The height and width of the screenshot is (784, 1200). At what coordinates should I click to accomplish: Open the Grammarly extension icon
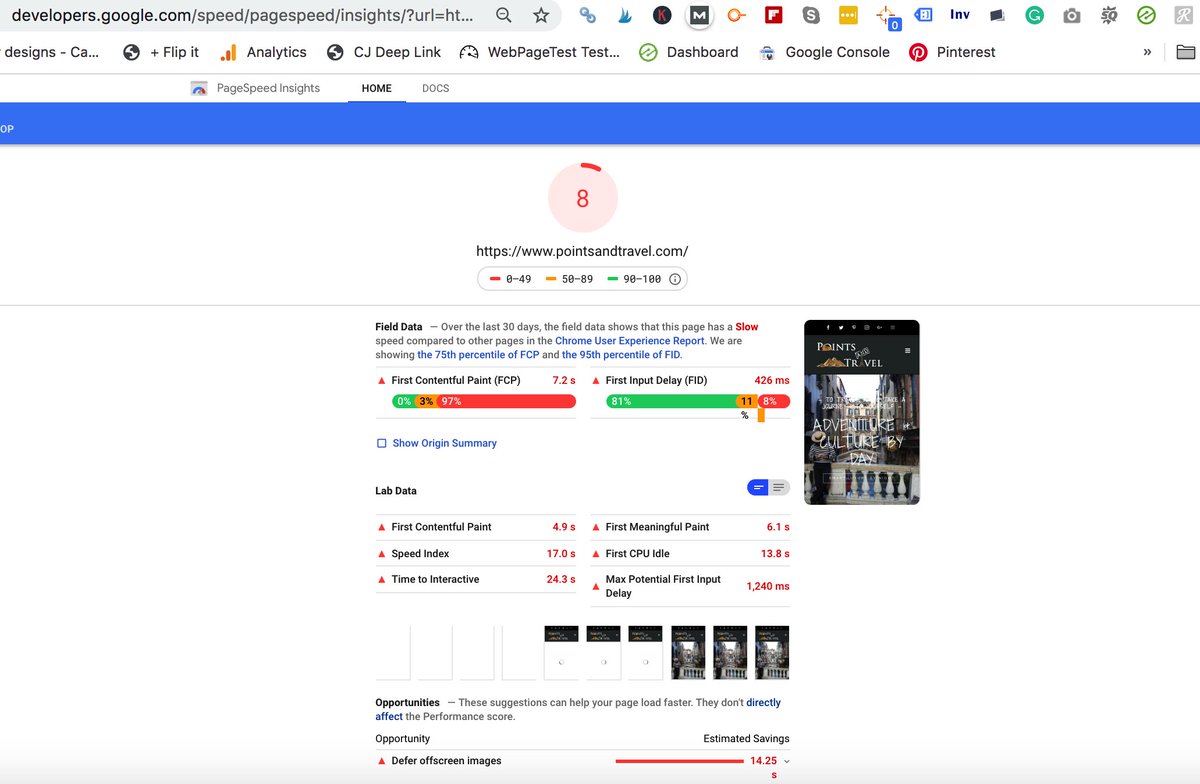point(1035,15)
